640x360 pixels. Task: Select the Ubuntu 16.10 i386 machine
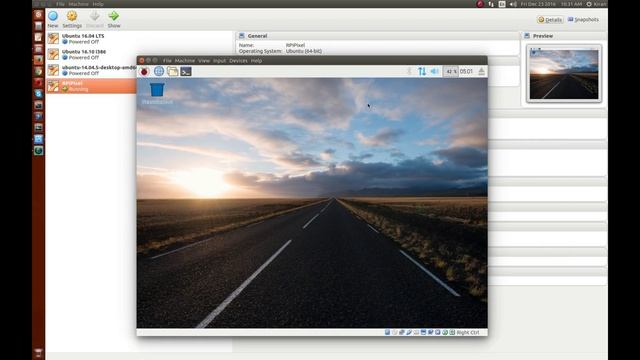coord(91,54)
